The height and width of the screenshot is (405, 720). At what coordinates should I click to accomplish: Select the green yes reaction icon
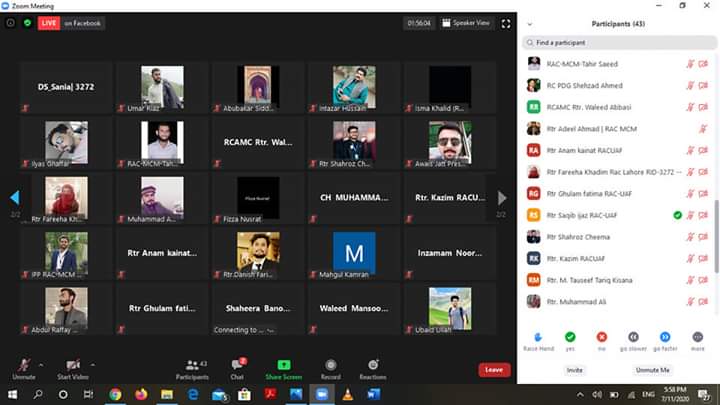click(570, 337)
